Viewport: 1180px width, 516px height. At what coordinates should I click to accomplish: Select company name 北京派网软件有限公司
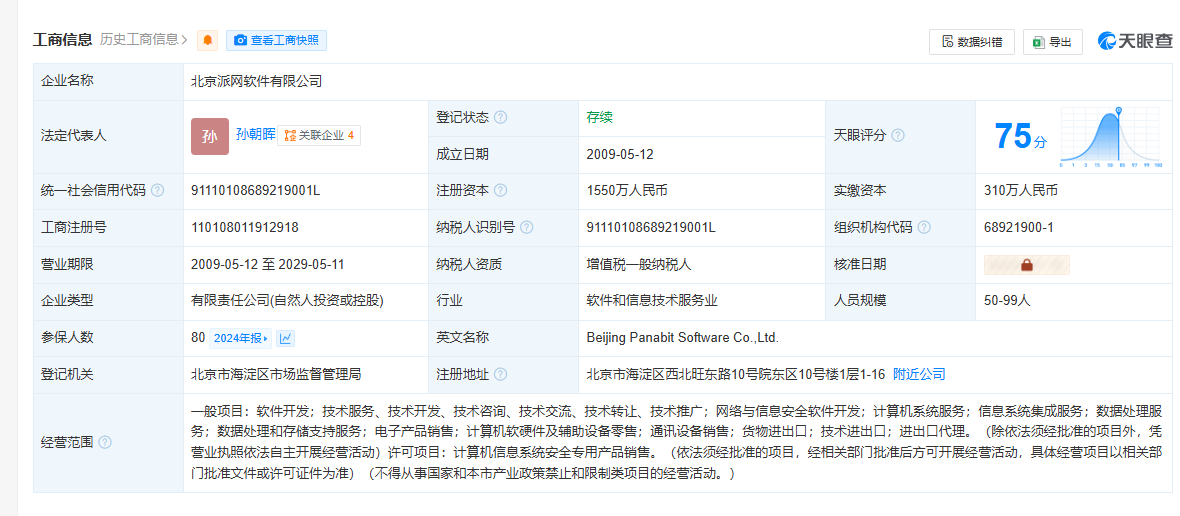(257, 81)
